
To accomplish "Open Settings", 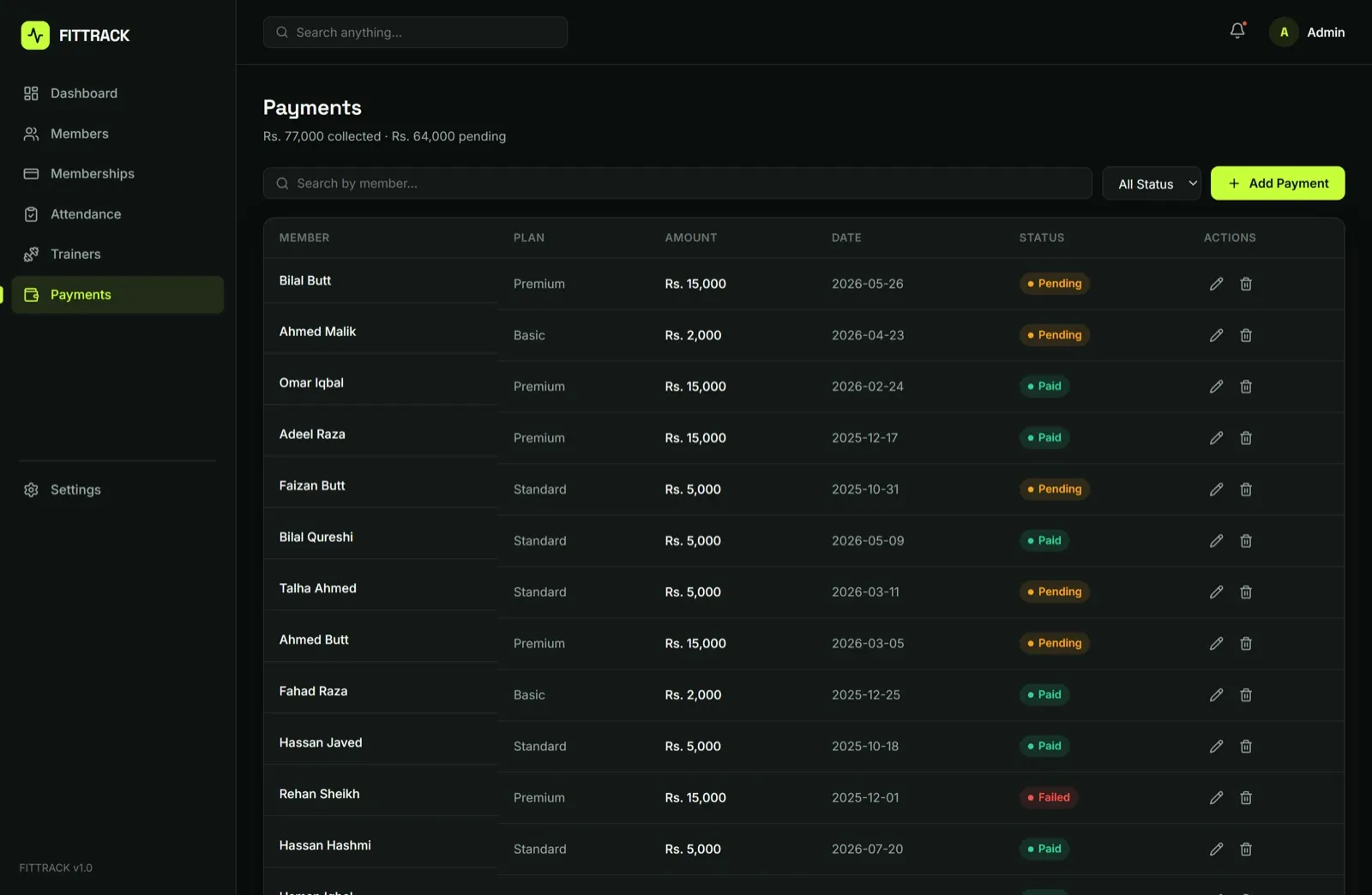I will tap(117, 490).
